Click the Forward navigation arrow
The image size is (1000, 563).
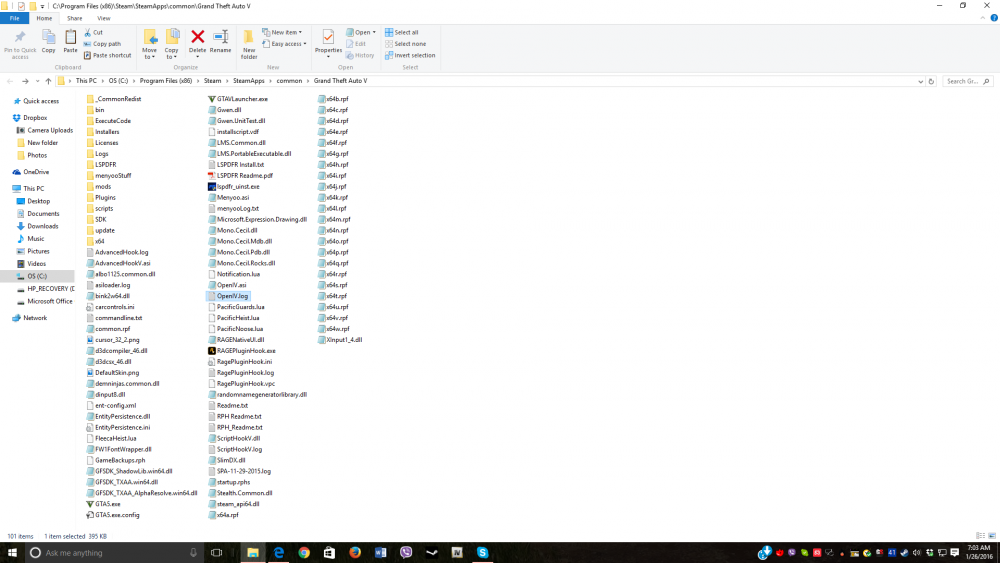click(x=25, y=82)
